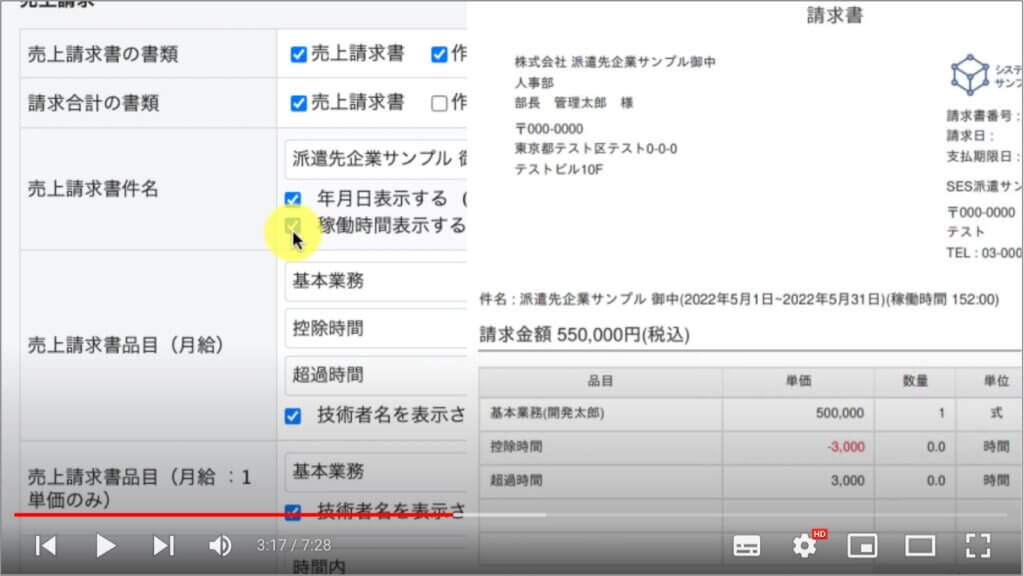Enter fullscreen mode
Image resolution: width=1024 pixels, height=576 pixels.
point(977,545)
